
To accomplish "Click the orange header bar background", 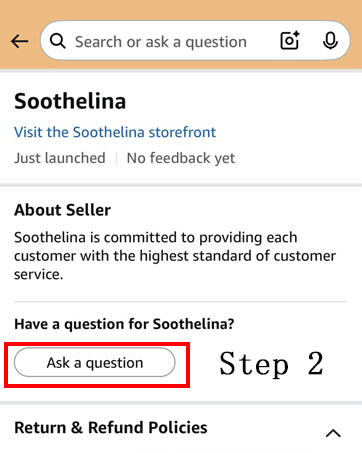I will tap(181, 9).
